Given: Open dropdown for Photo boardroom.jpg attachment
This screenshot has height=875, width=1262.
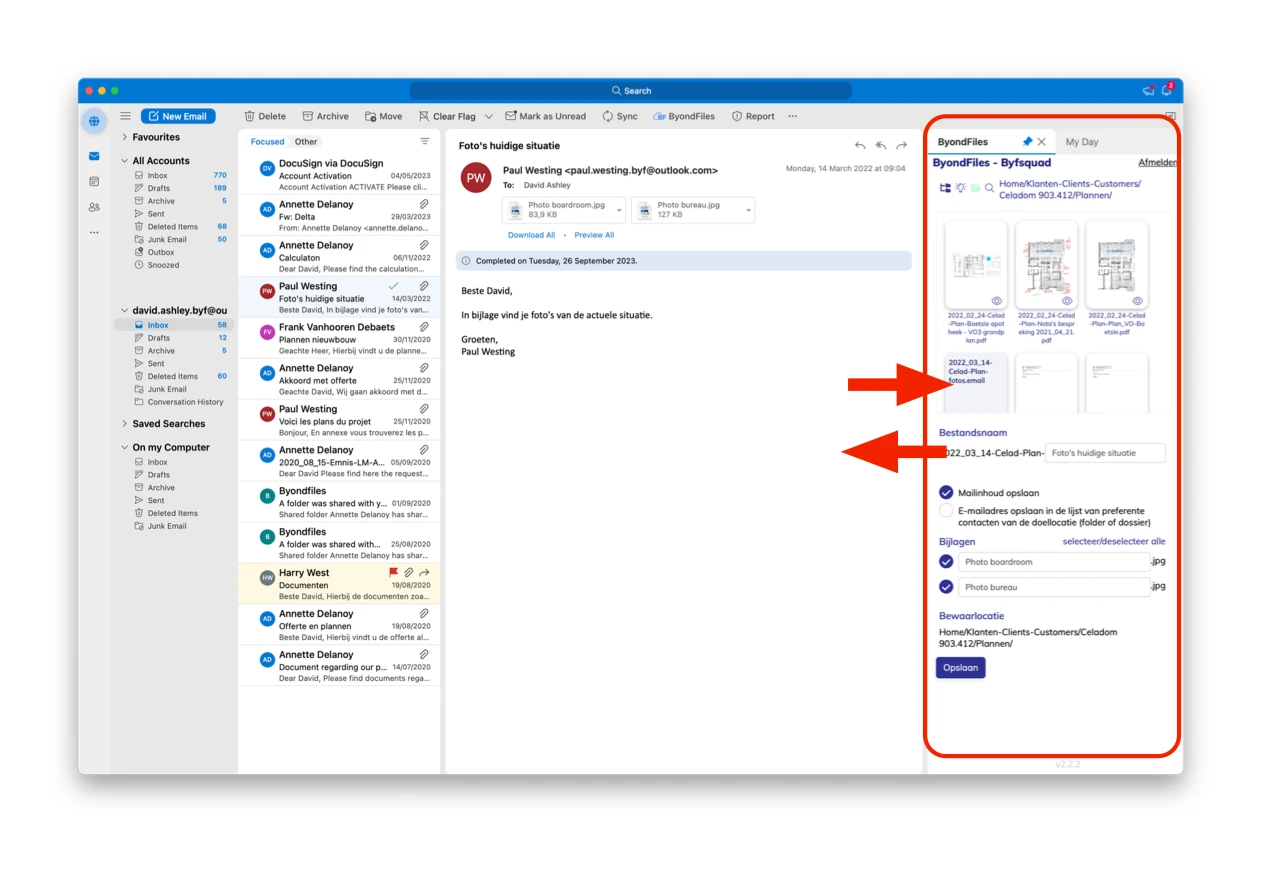Looking at the screenshot, I should pos(620,210).
